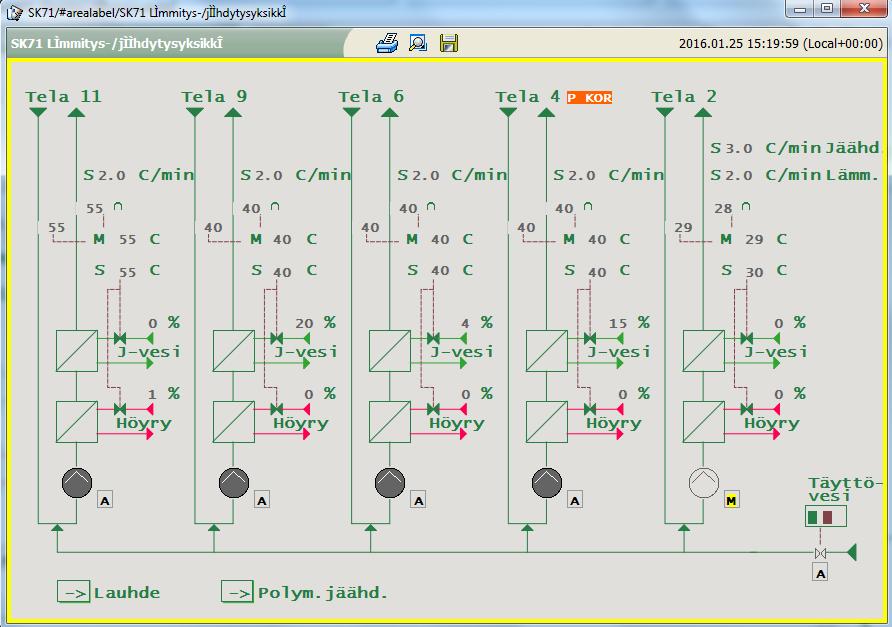Select the Tela 11 circulation pump
The height and width of the screenshot is (627, 892).
[77, 482]
